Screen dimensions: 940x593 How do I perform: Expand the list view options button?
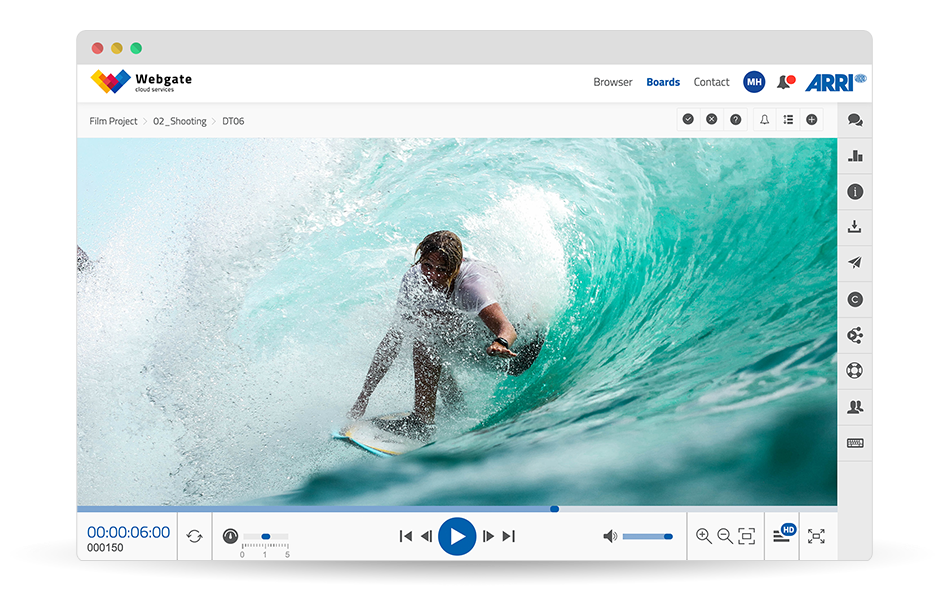[788, 120]
